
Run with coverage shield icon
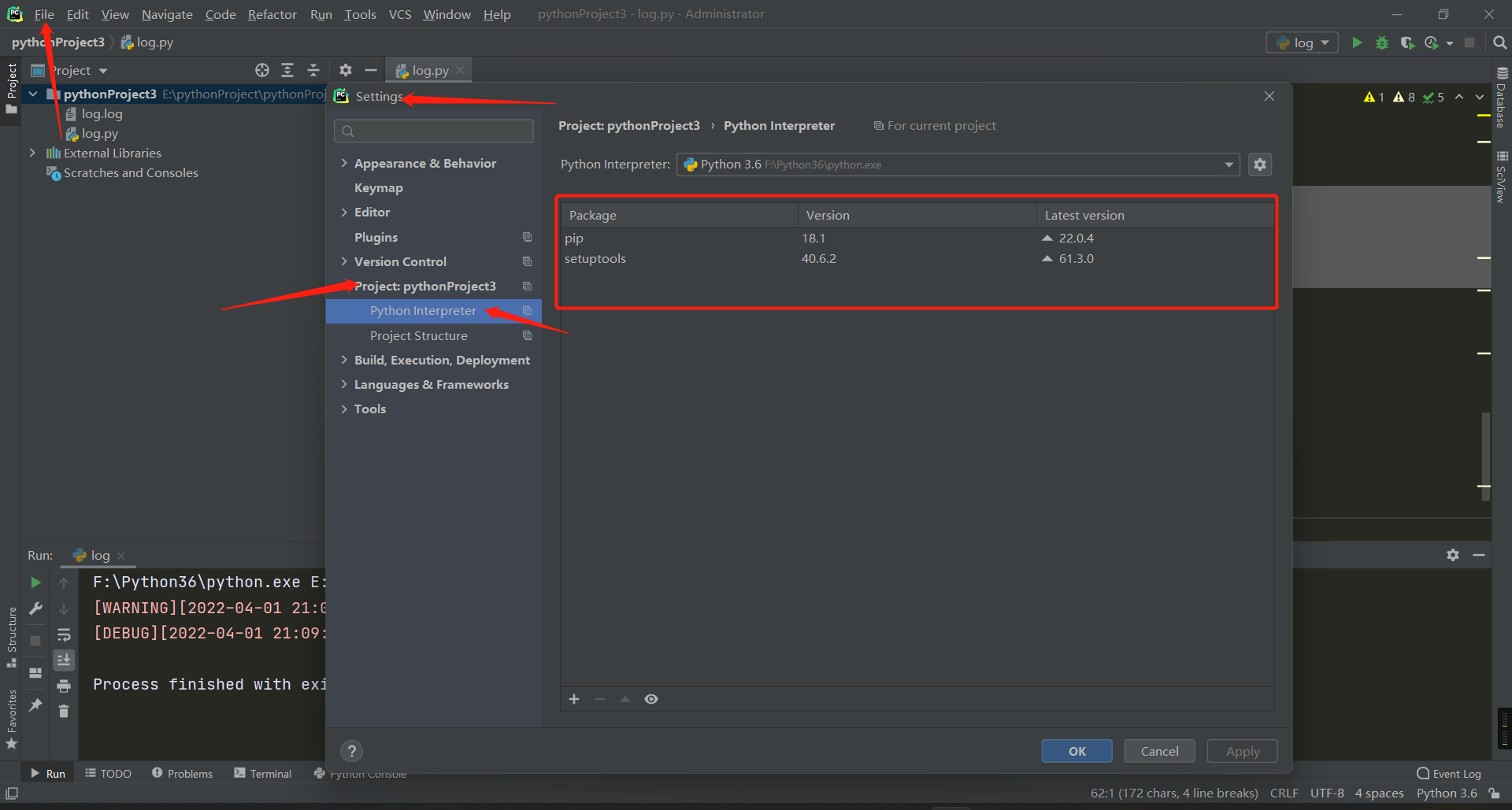1407,43
